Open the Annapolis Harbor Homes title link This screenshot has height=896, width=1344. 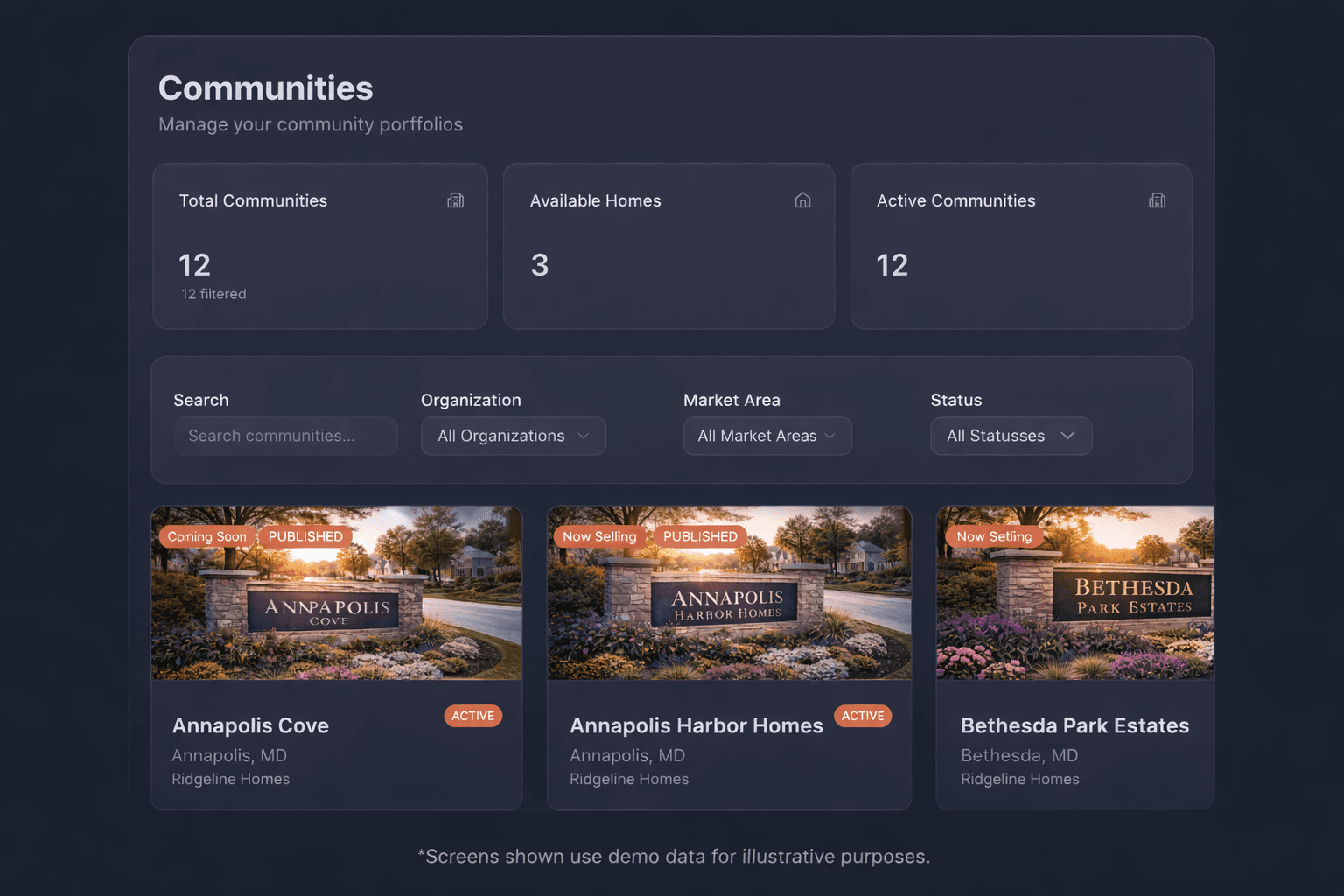coord(696,725)
